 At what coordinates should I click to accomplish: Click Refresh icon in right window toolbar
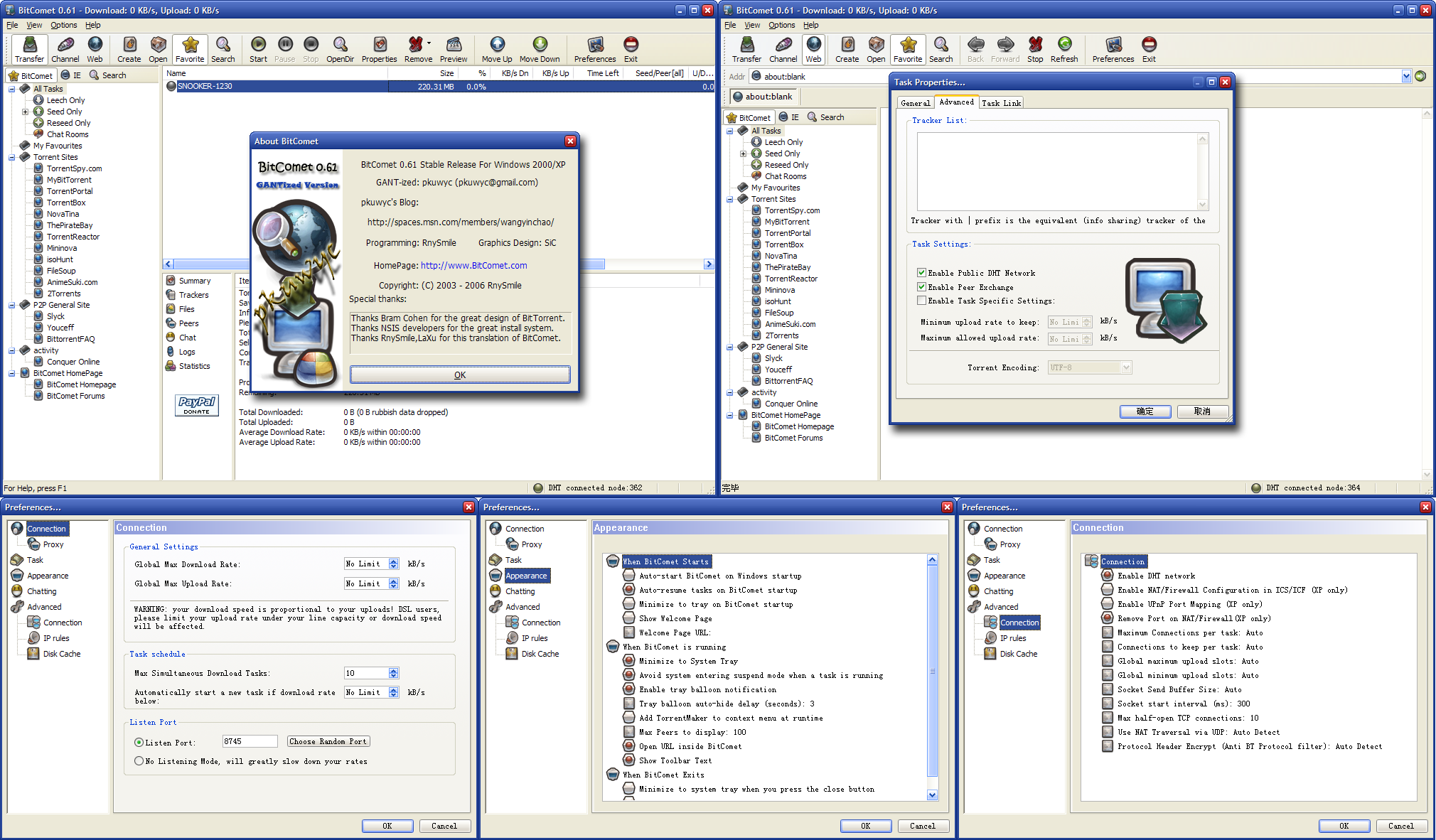[1064, 49]
